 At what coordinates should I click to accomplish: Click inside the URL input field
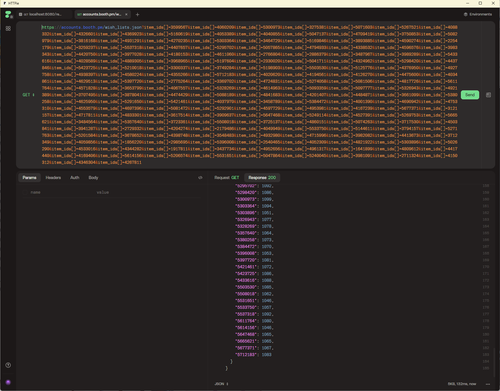(249, 95)
